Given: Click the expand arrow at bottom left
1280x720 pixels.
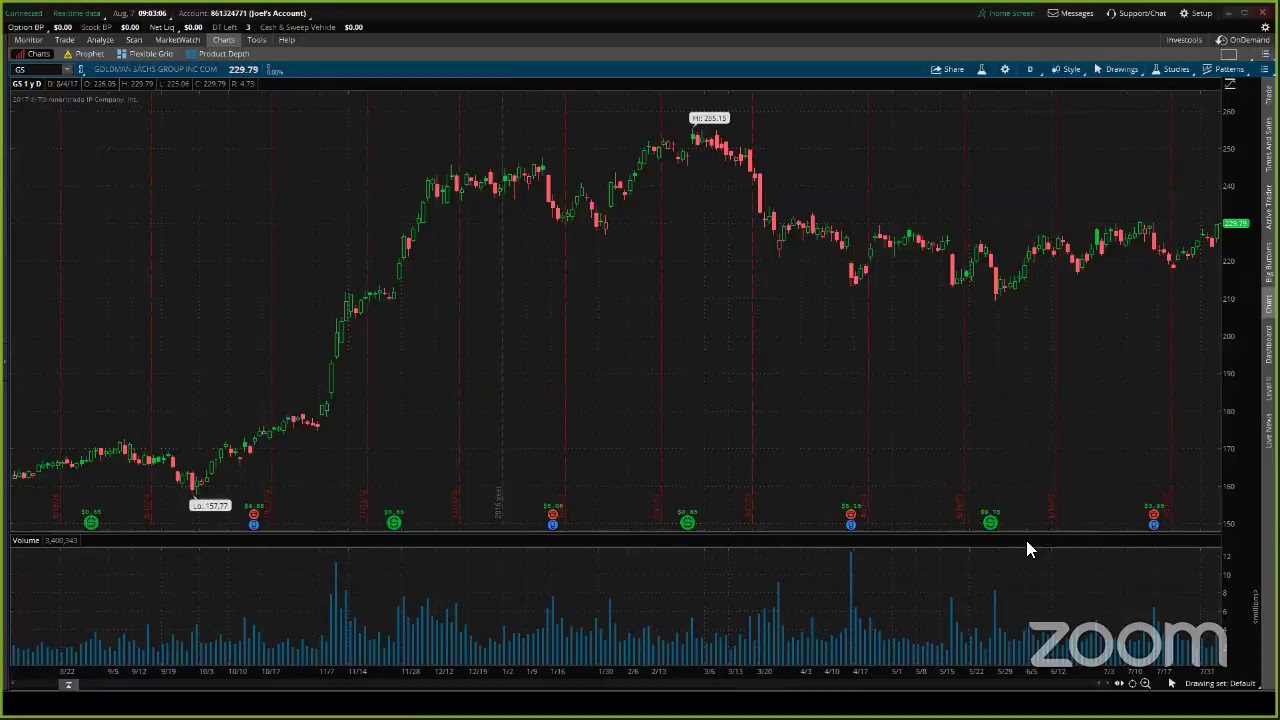Looking at the screenshot, I should pyautogui.click(x=68, y=685).
